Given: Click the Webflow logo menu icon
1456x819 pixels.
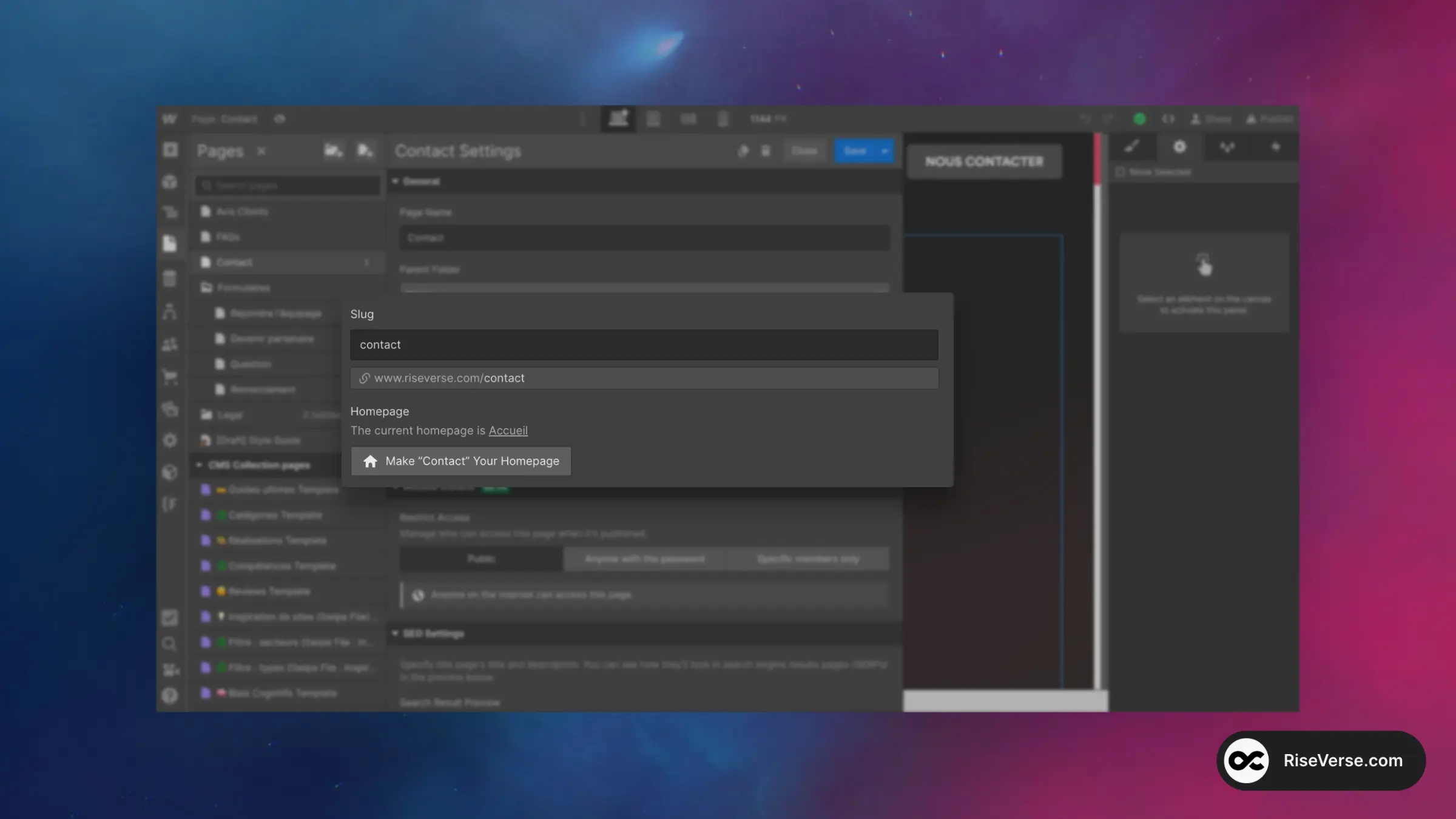Looking at the screenshot, I should coord(170,119).
